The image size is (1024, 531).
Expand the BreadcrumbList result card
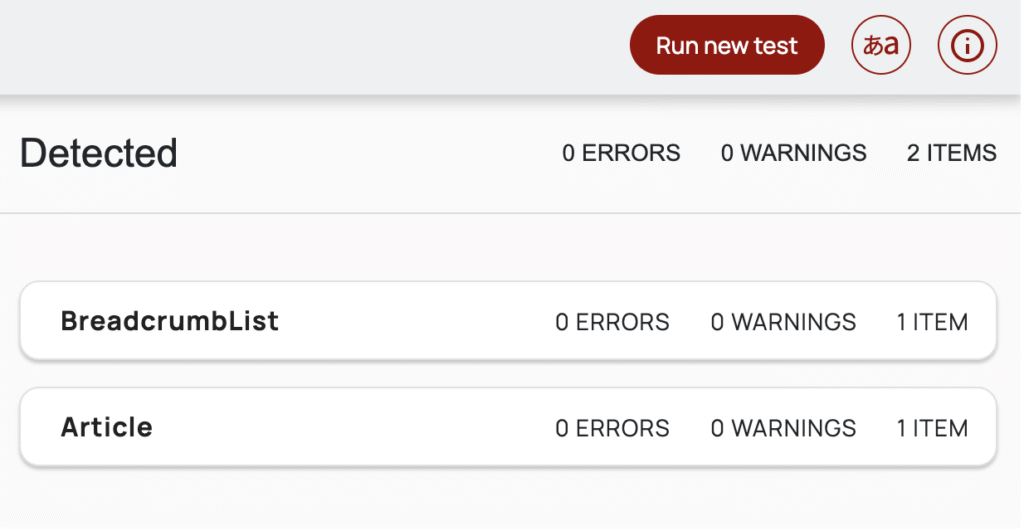click(x=170, y=321)
